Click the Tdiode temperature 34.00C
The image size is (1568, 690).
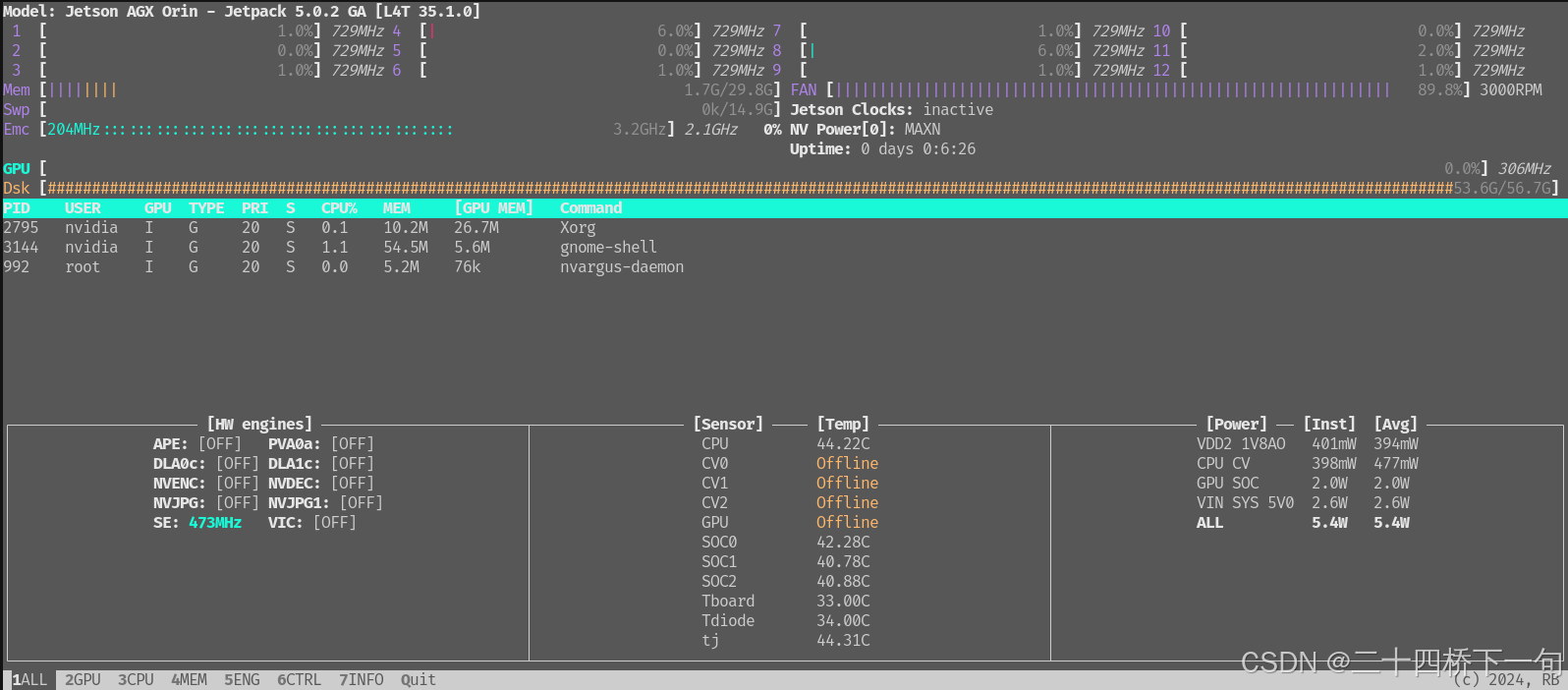tap(843, 621)
